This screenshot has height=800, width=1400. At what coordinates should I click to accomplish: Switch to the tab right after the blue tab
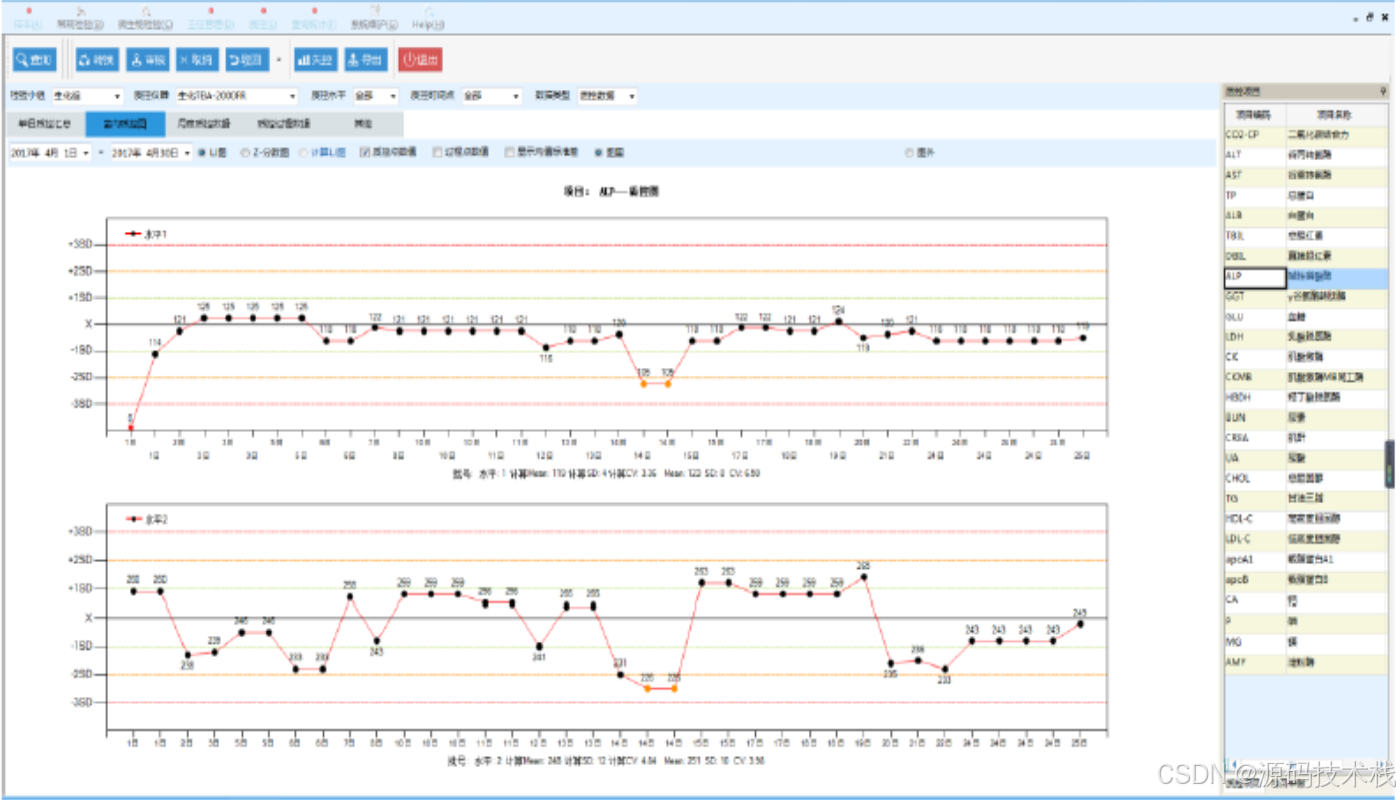click(204, 124)
